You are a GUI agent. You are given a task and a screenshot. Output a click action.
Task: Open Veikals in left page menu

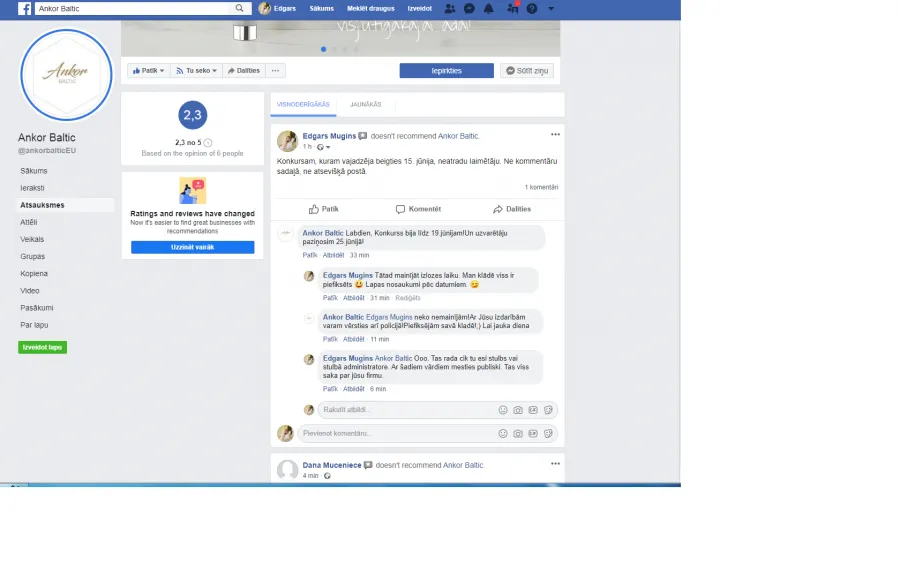click(x=32, y=239)
